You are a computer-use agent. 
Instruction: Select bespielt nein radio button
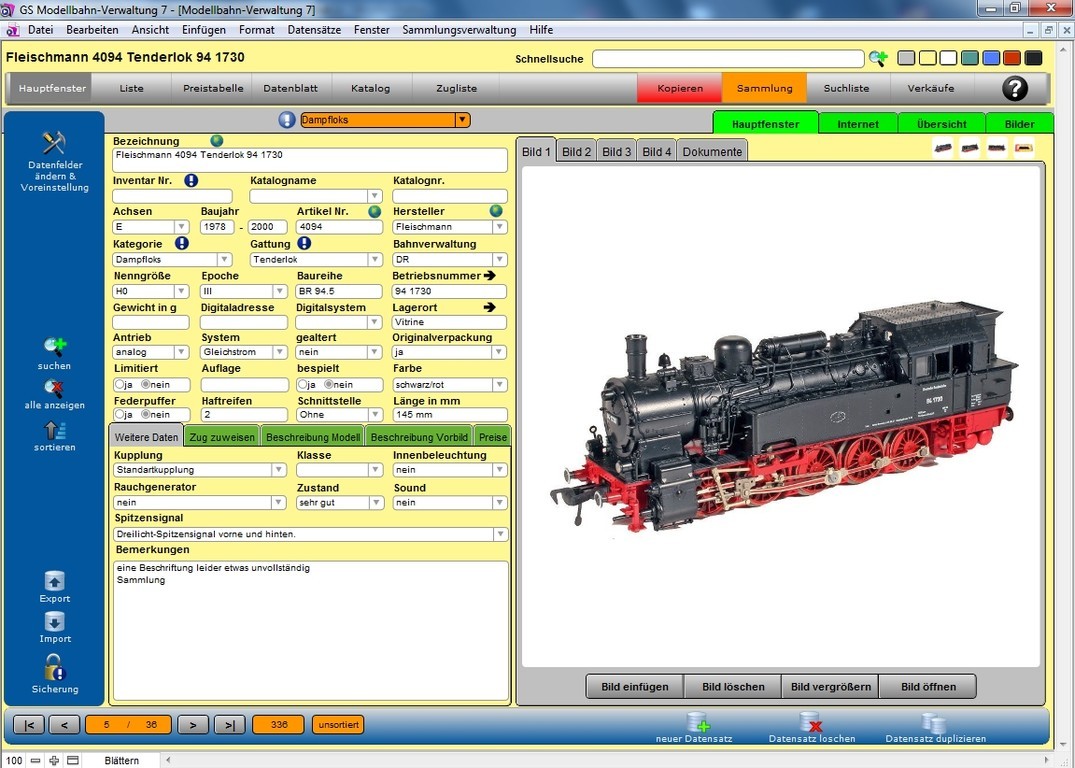328,385
